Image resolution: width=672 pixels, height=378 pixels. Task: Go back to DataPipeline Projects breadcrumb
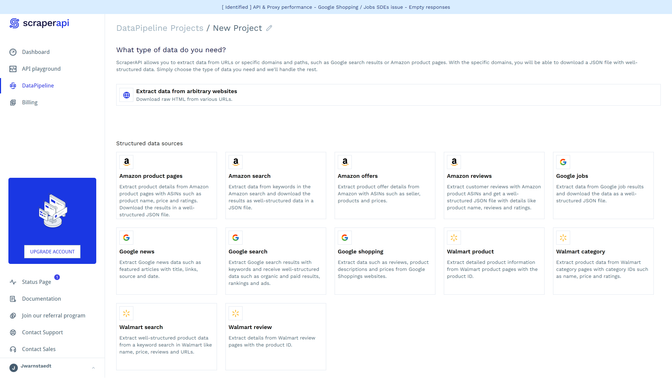pos(159,28)
